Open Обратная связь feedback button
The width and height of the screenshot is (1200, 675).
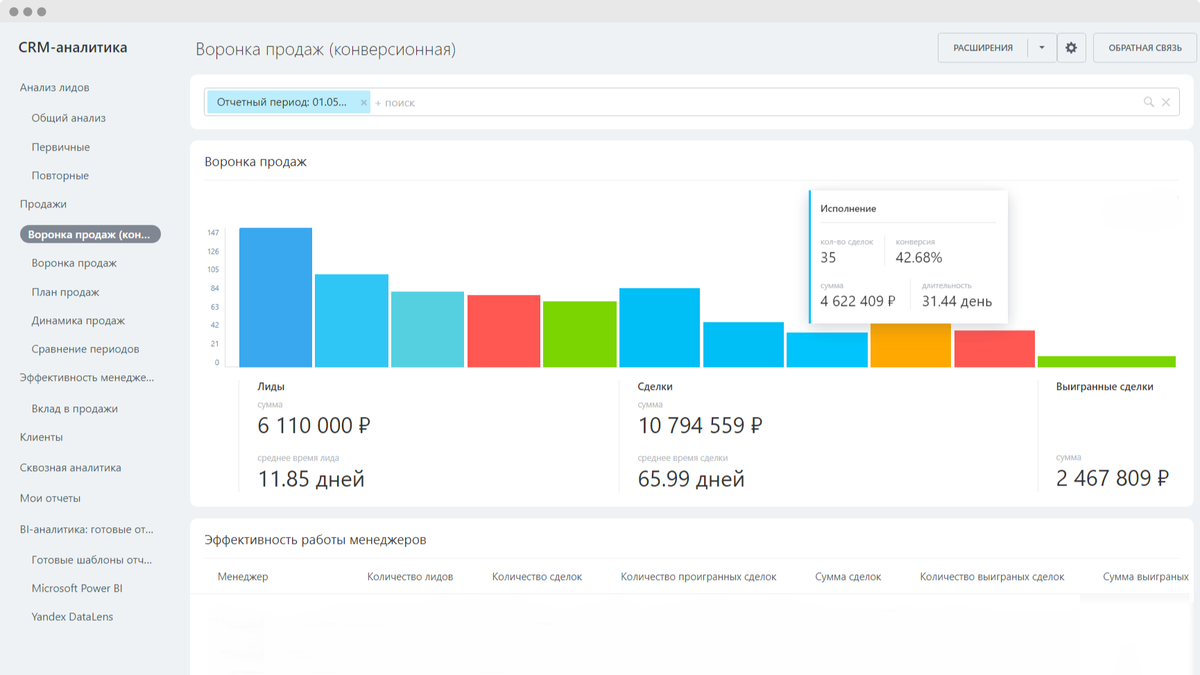tap(1145, 48)
